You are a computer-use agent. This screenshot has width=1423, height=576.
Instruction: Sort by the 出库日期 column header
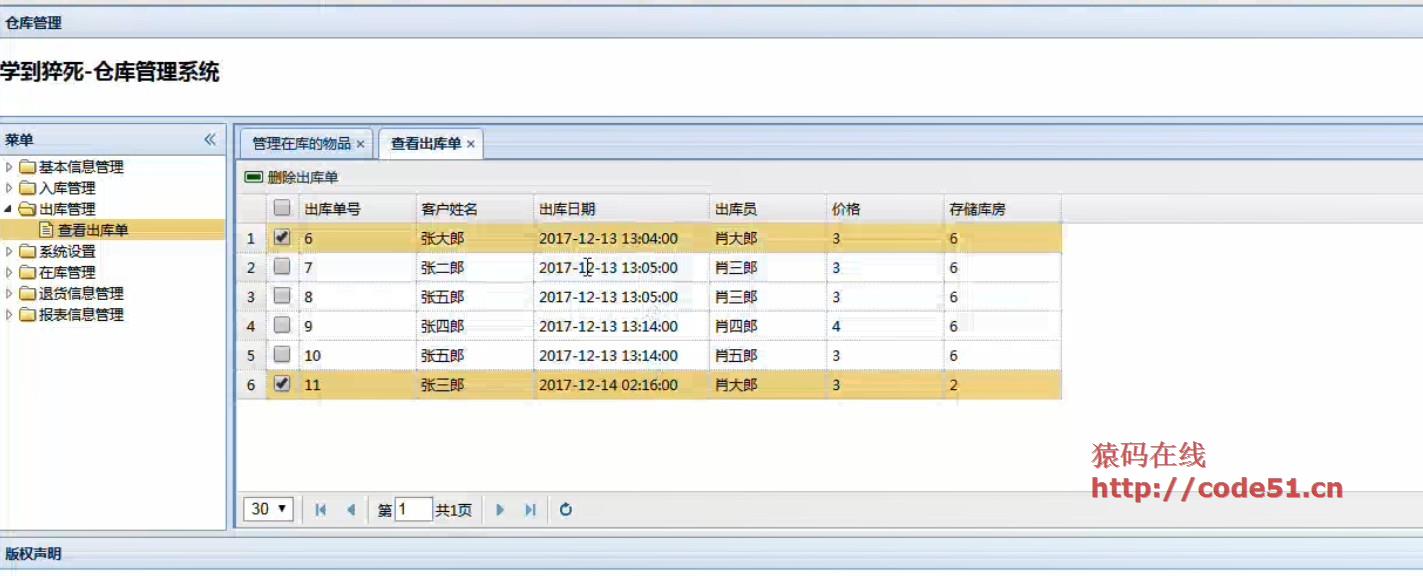coord(567,209)
